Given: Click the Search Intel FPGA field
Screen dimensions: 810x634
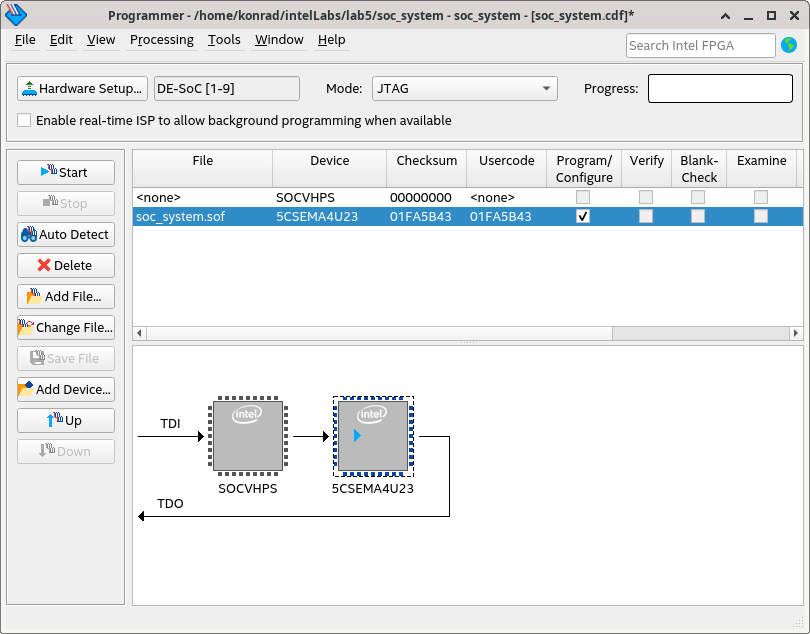Looking at the screenshot, I should (x=700, y=45).
